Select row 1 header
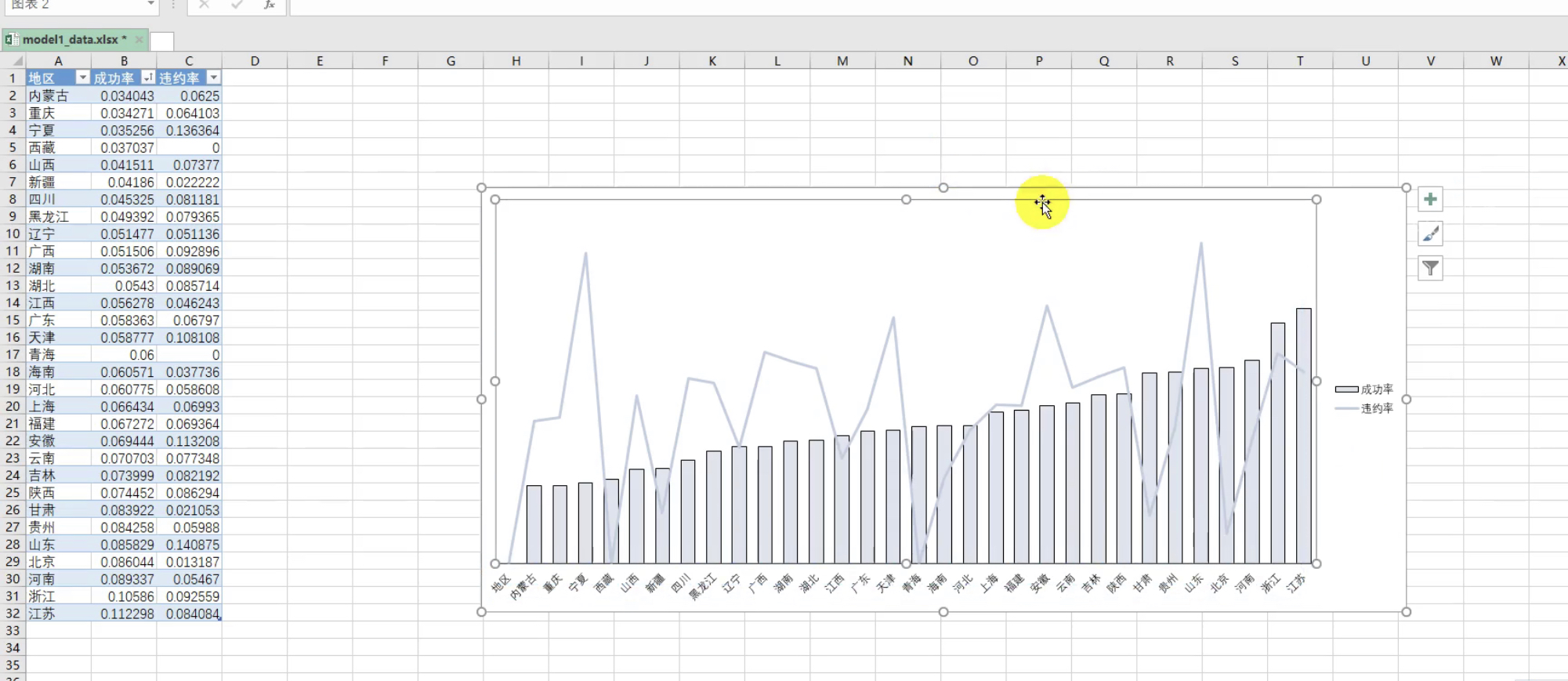Screen dimensions: 1568x681 (x=13, y=78)
